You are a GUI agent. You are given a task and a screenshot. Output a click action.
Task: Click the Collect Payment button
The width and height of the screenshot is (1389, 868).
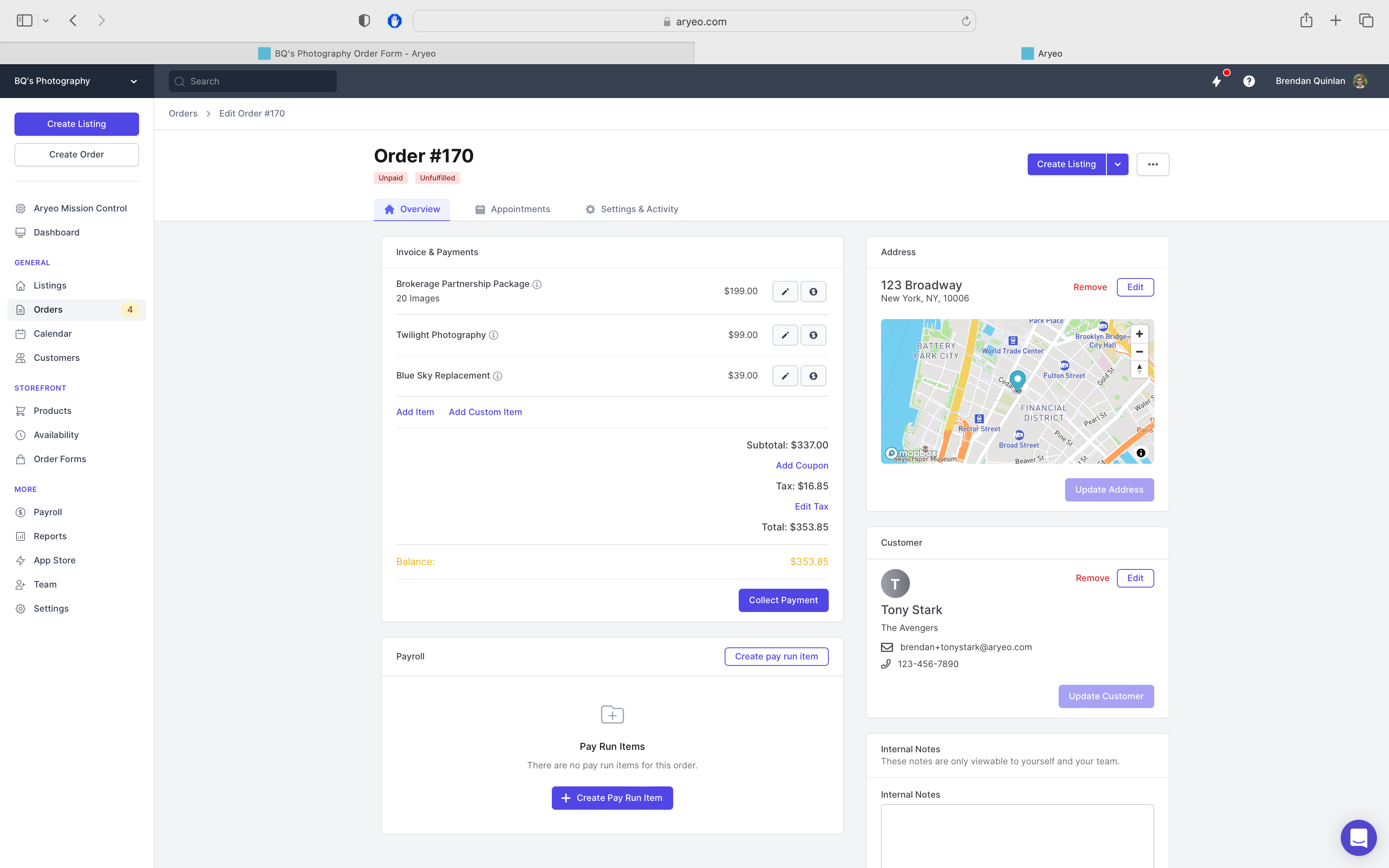tap(783, 600)
